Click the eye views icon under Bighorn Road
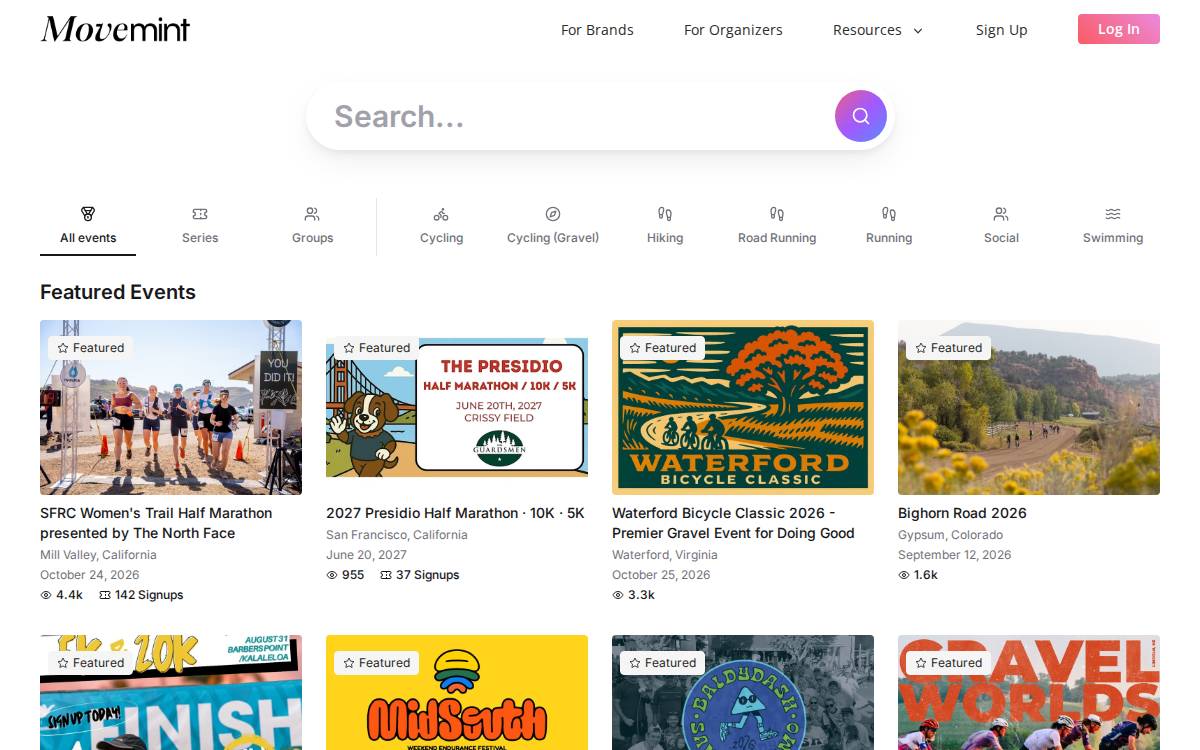This screenshot has width=1200, height=750. [x=904, y=575]
